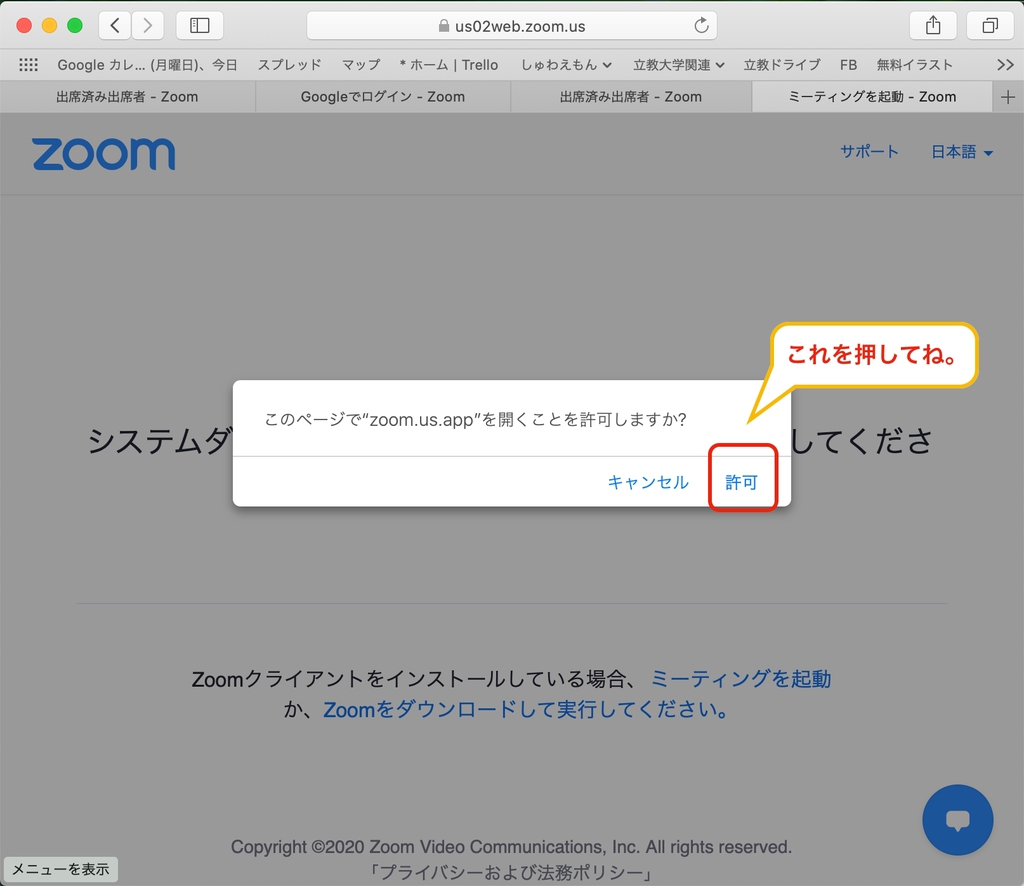Open the Google カレ… bookmark
Image resolution: width=1024 pixels, height=886 pixels.
[x=147, y=65]
